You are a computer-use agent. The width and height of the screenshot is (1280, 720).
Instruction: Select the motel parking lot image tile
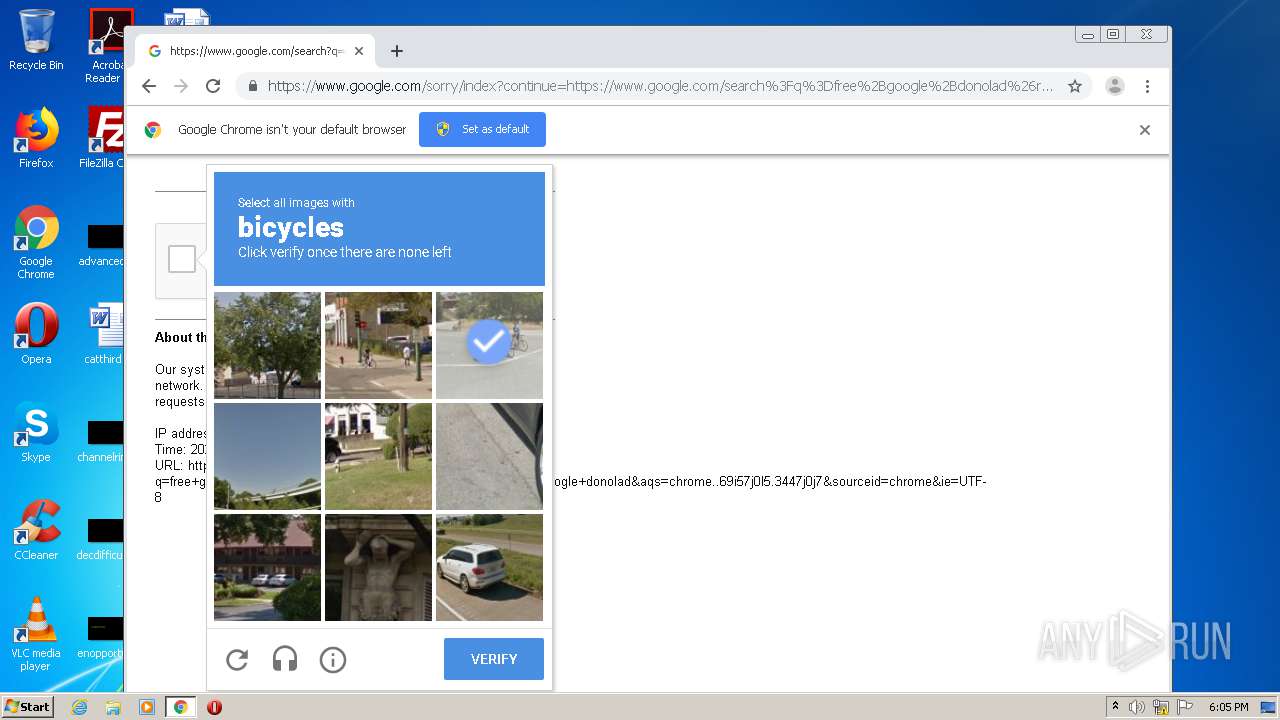point(267,567)
